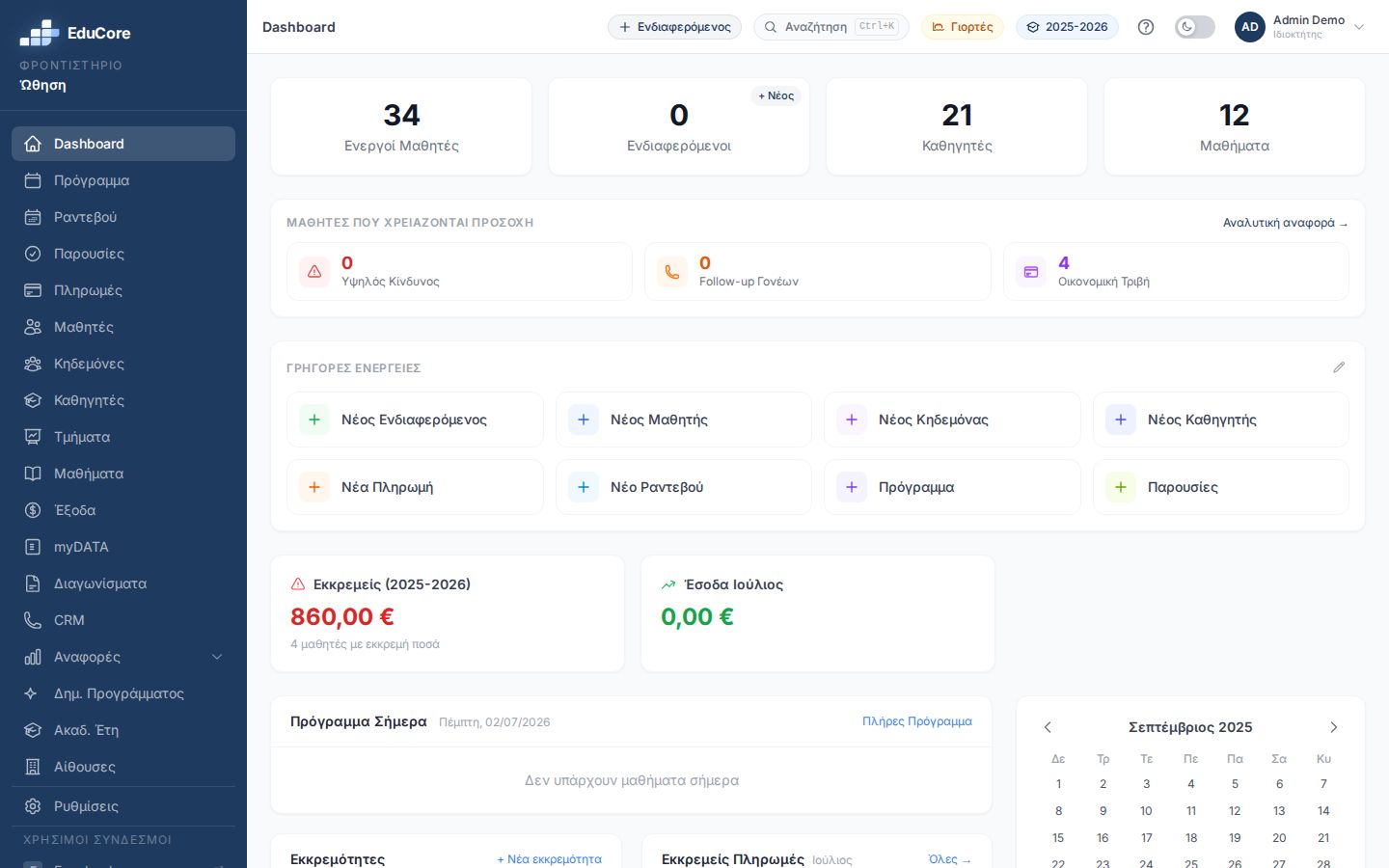Image resolution: width=1389 pixels, height=868 pixels.
Task: Open Μαθητές from the sidebar
Action: coord(123,327)
